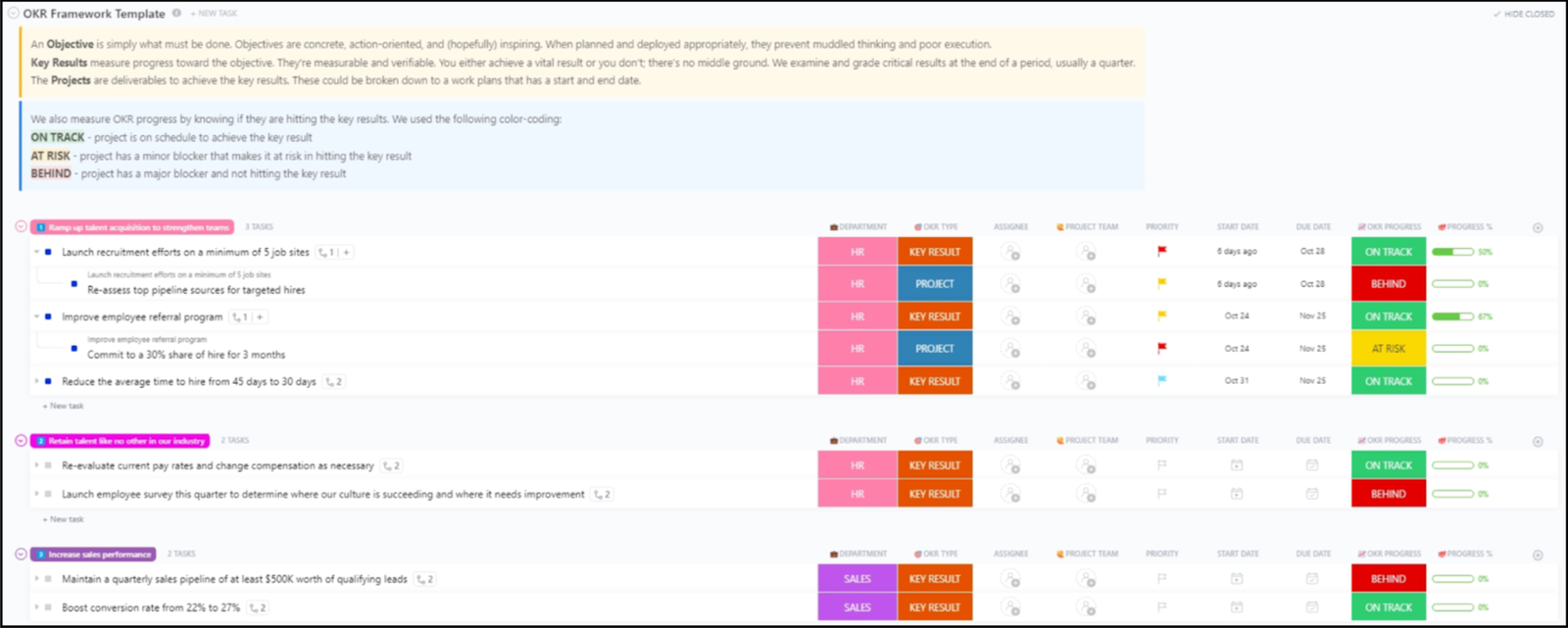Screen dimensions: 1568x628
Task: Open subtask count of Reduce average time to hire
Action: (x=333, y=381)
